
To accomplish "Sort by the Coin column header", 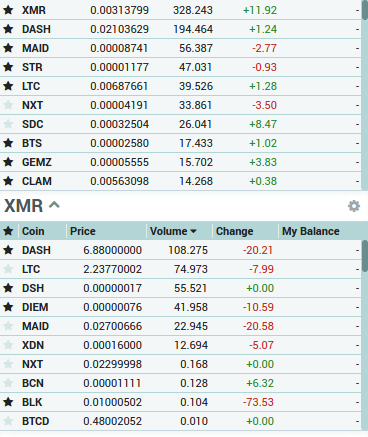I will (33, 231).
